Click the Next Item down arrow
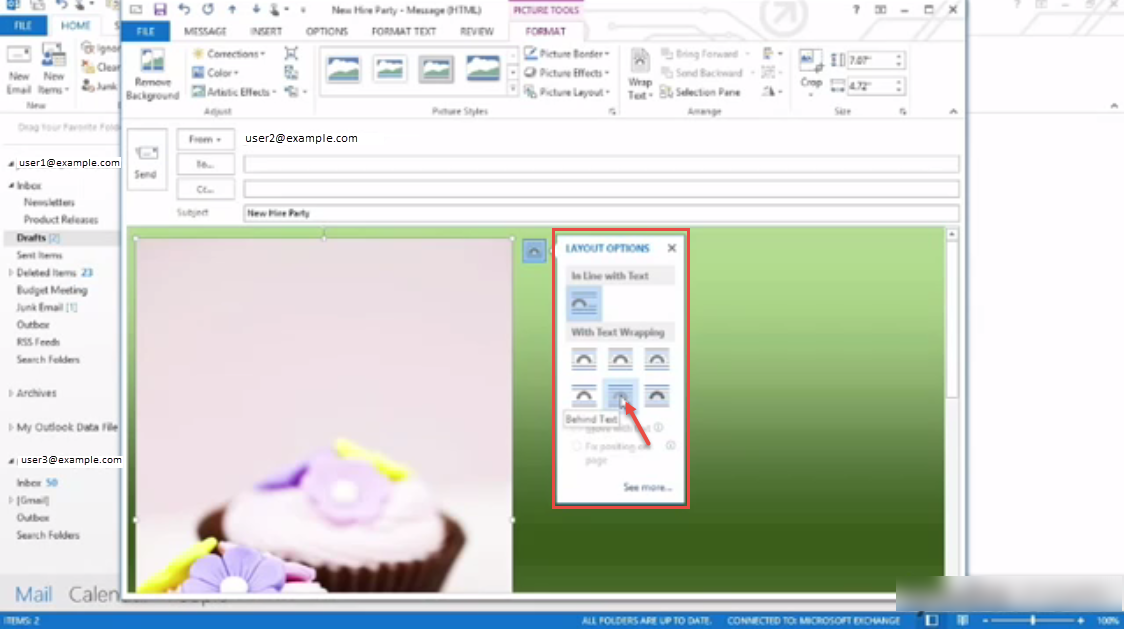The width and height of the screenshot is (1124, 629). 255,9
